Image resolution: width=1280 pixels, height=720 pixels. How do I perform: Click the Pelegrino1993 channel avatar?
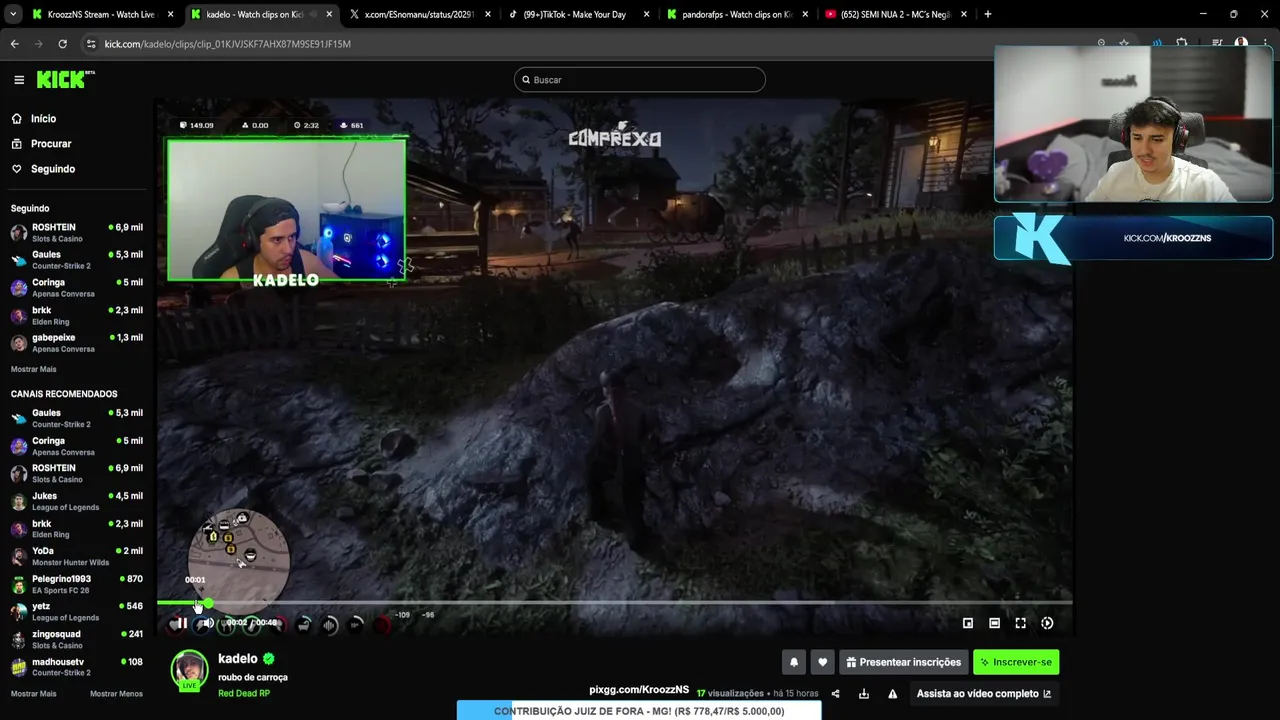tap(19, 584)
